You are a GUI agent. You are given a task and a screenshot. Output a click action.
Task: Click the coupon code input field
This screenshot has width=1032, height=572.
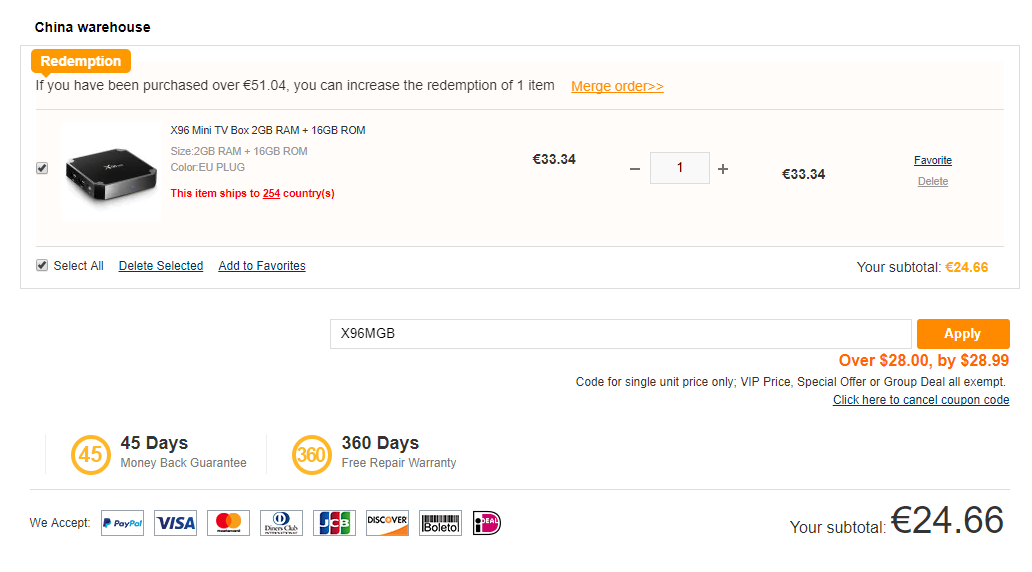click(x=620, y=334)
